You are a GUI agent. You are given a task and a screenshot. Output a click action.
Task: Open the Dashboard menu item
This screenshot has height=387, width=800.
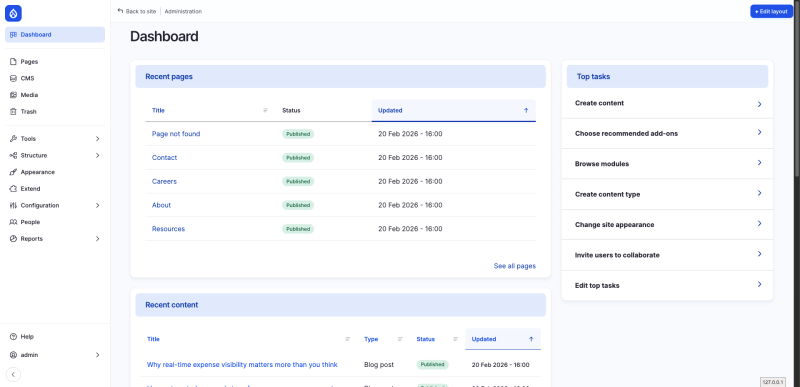55,35
